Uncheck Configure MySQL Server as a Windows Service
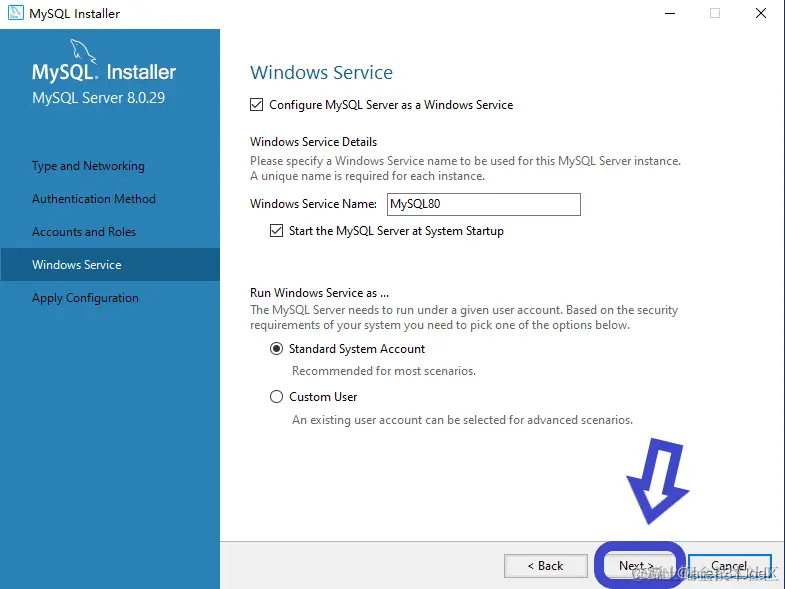This screenshot has height=589, width=785. 256,105
